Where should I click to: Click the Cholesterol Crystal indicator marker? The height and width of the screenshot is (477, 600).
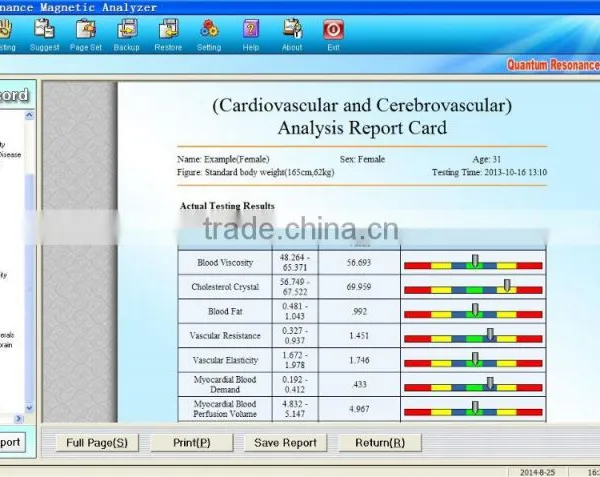[x=507, y=285]
